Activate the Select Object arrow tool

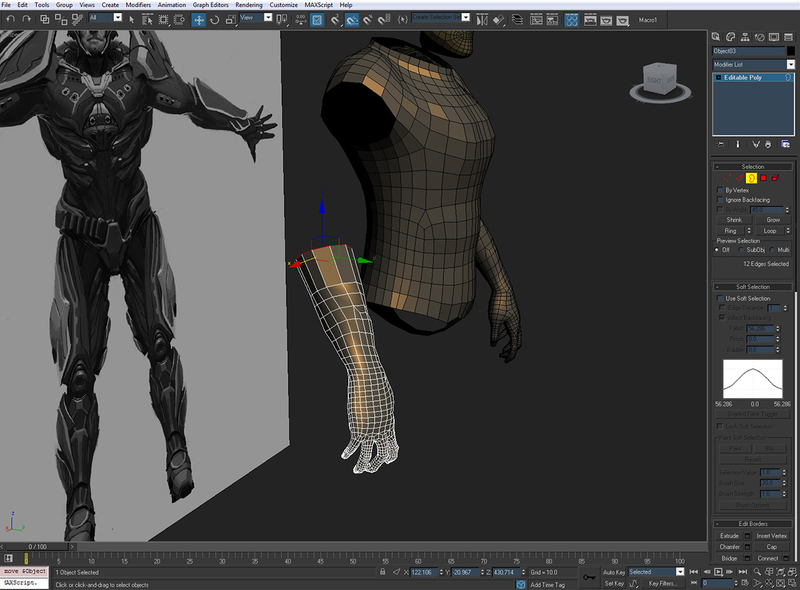tap(132, 20)
